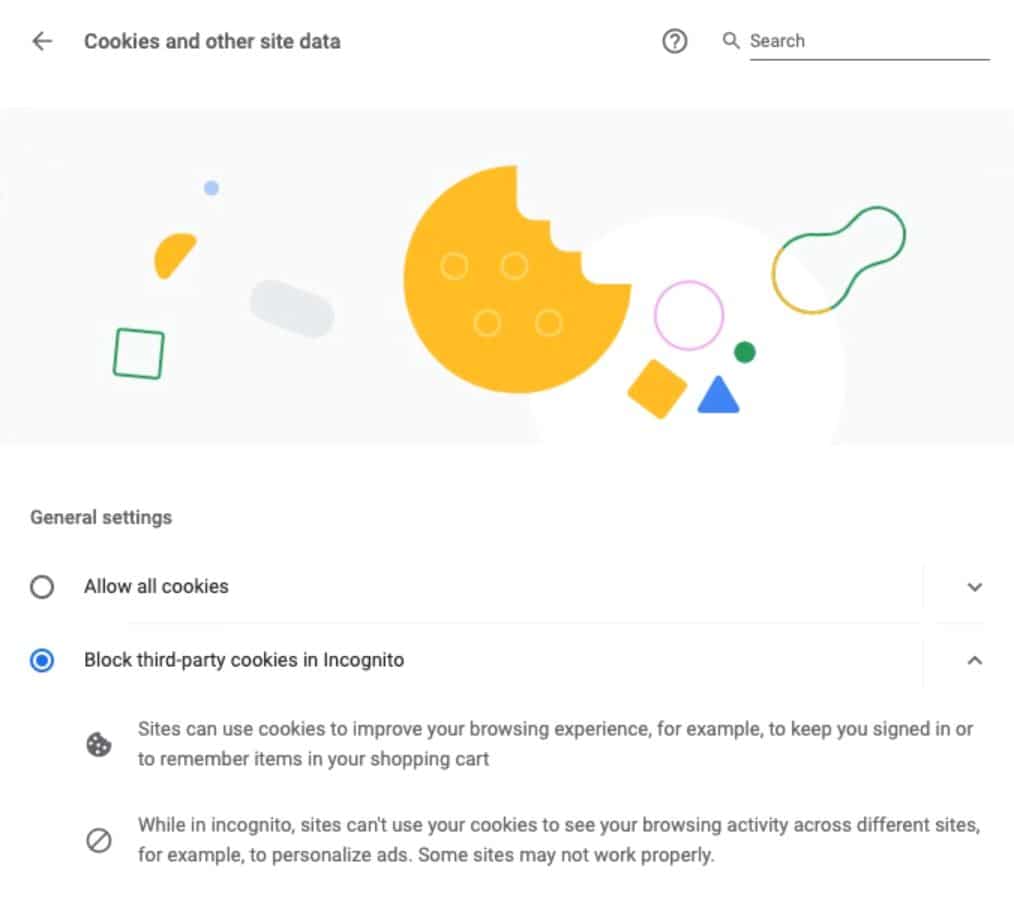The width and height of the screenshot is (1014, 898).
Task: Select Block third-party cookies in Incognito
Action: pyautogui.click(x=42, y=660)
